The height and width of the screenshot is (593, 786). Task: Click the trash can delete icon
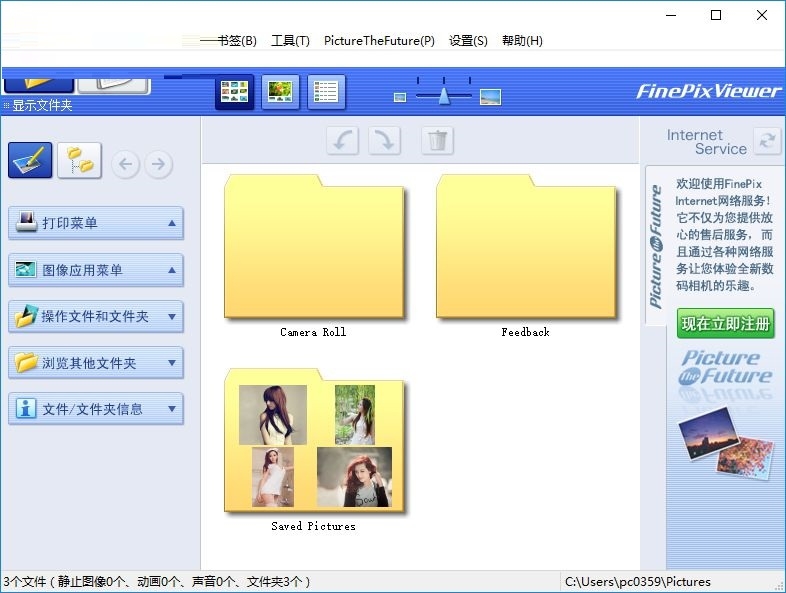tap(437, 141)
